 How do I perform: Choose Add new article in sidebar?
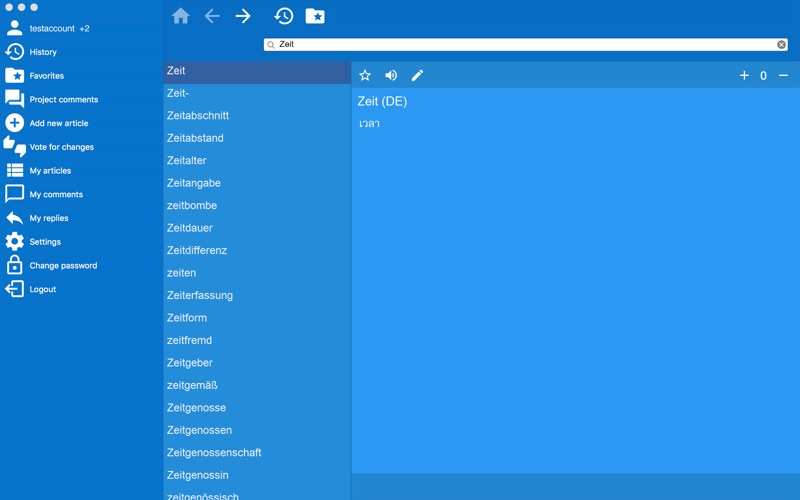point(47,123)
